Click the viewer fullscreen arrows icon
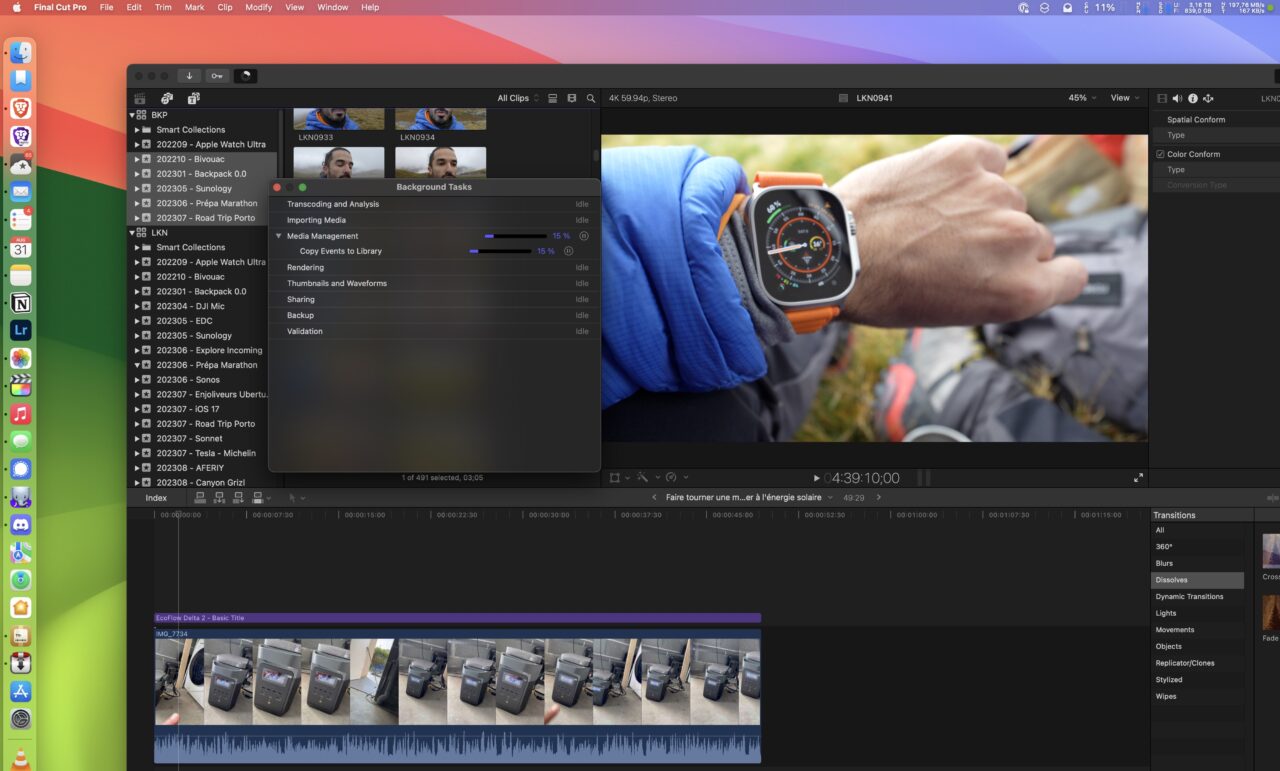The image size is (1280, 771). click(1138, 478)
